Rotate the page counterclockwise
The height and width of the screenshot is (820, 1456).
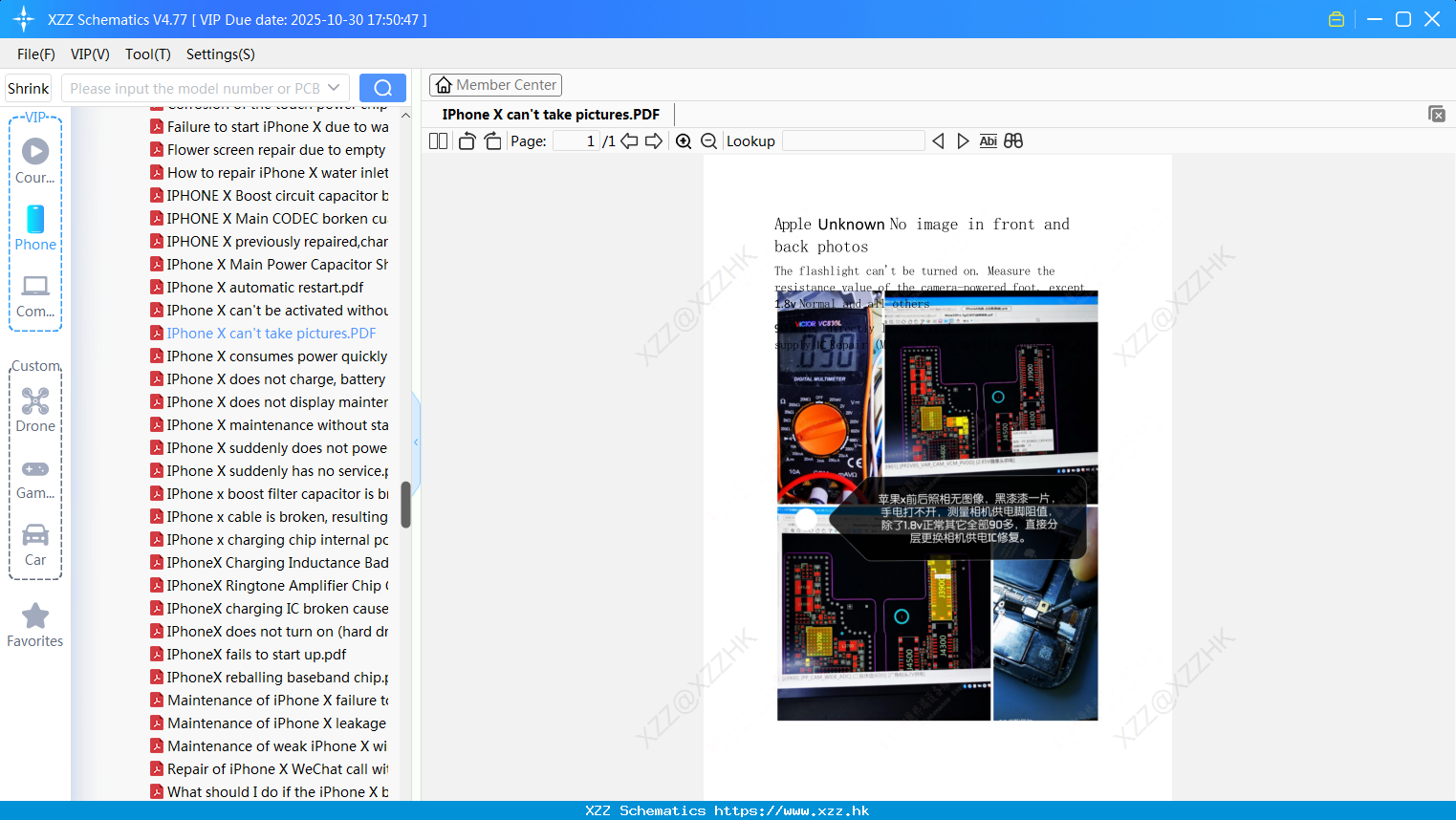tap(467, 140)
